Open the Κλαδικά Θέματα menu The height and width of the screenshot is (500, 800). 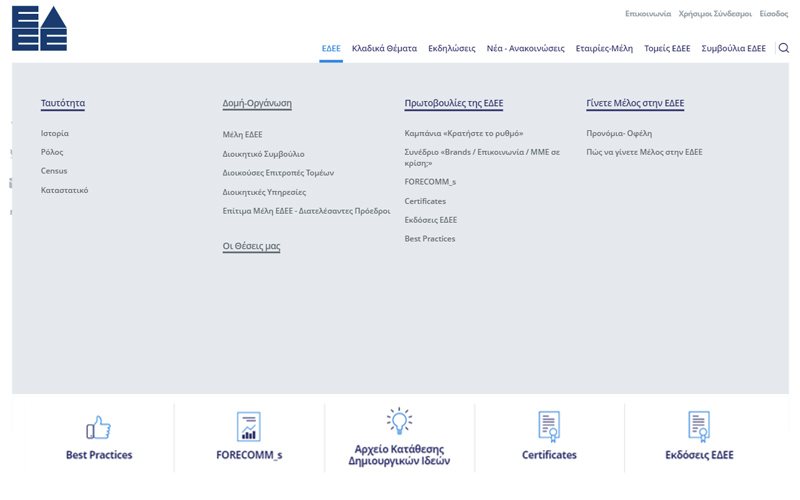[384, 48]
